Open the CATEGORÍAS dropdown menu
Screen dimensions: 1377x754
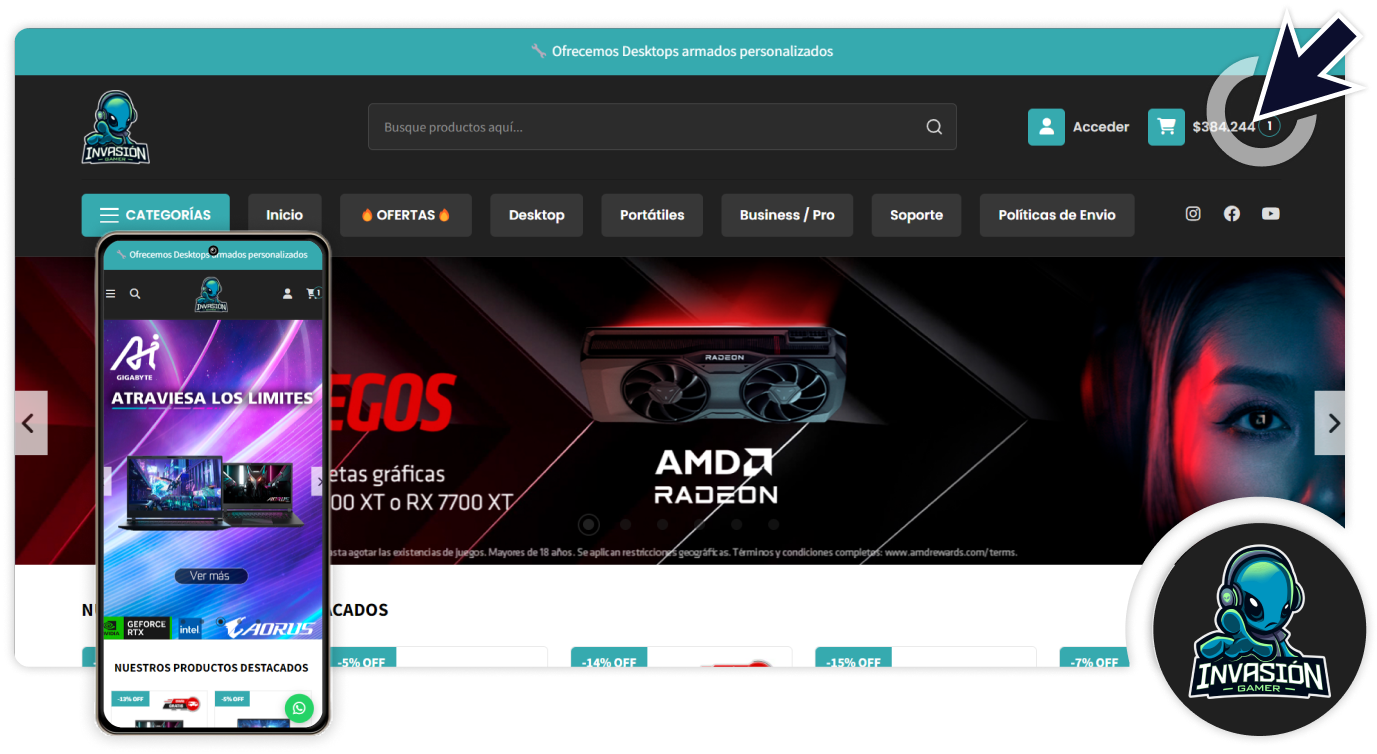[156, 215]
